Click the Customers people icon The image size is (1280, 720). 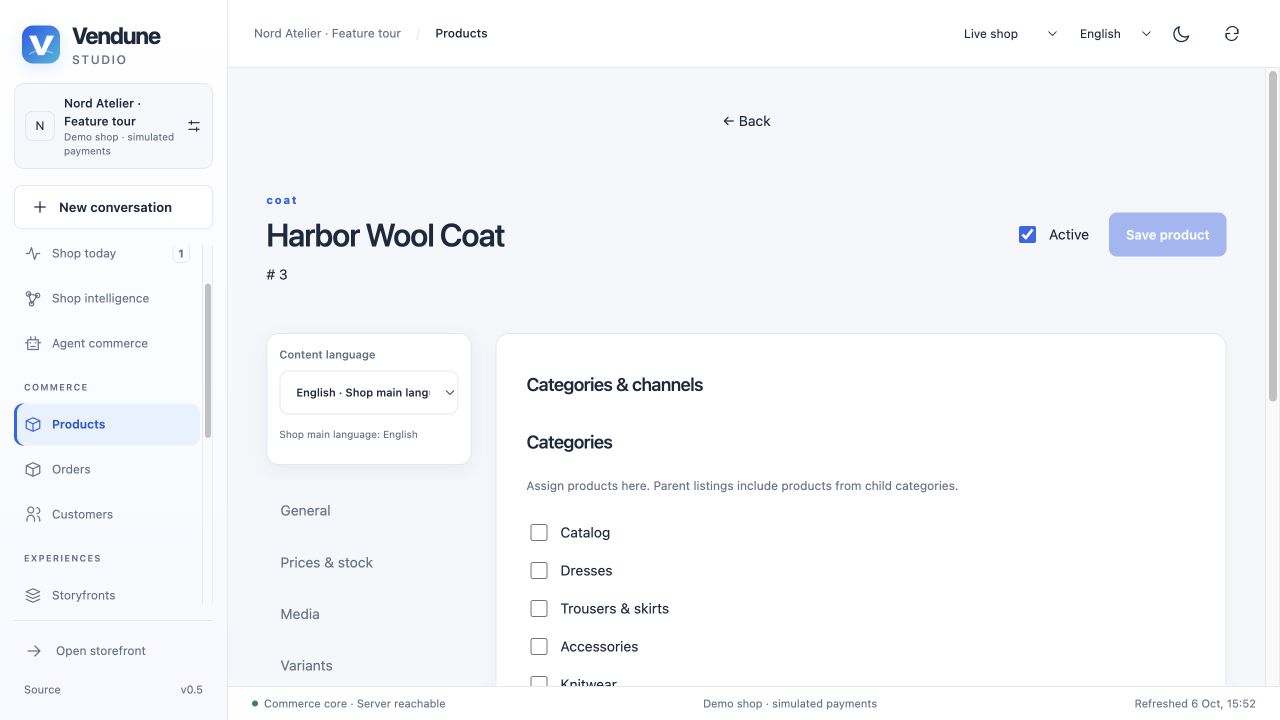[x=33, y=514]
